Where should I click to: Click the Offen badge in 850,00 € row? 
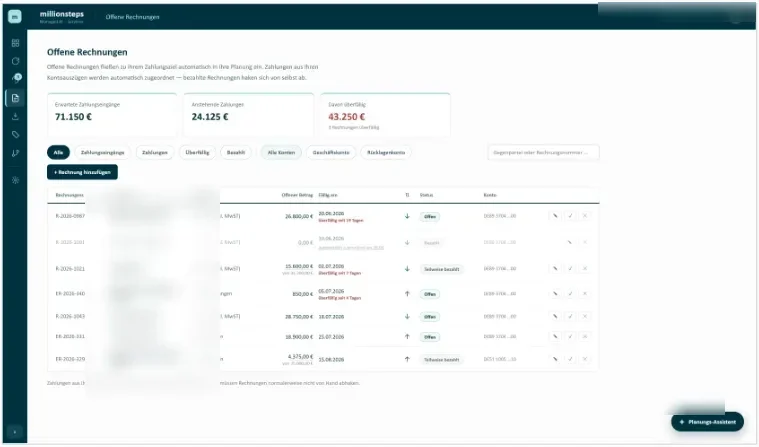click(430, 294)
